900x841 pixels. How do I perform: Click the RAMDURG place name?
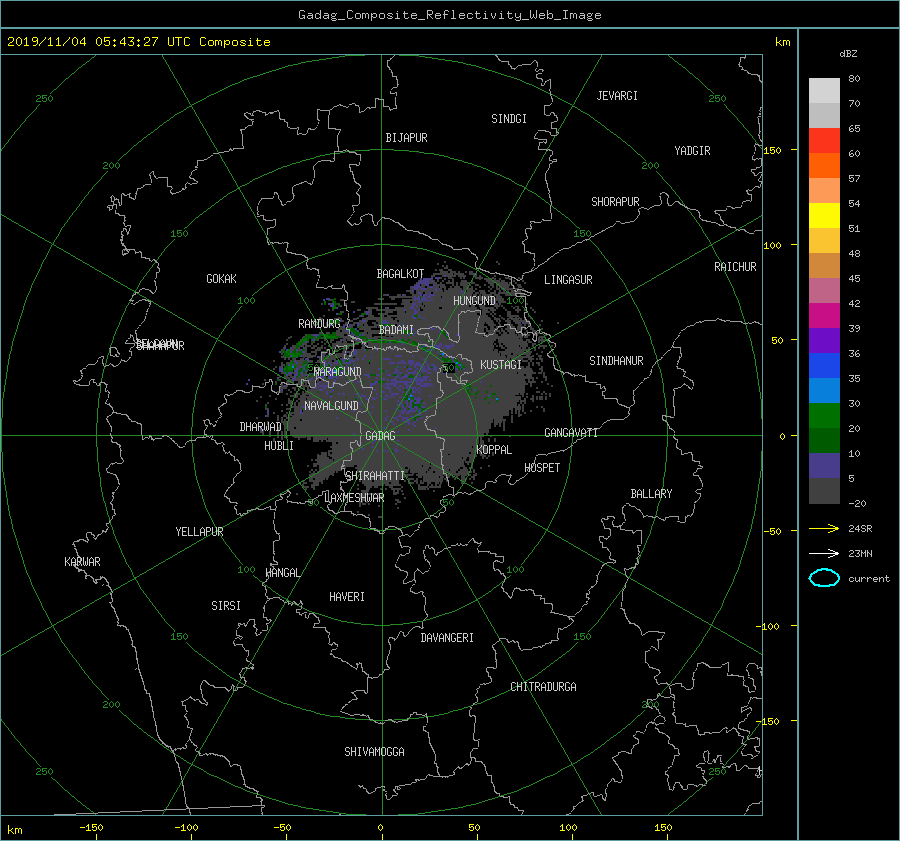pyautogui.click(x=319, y=324)
